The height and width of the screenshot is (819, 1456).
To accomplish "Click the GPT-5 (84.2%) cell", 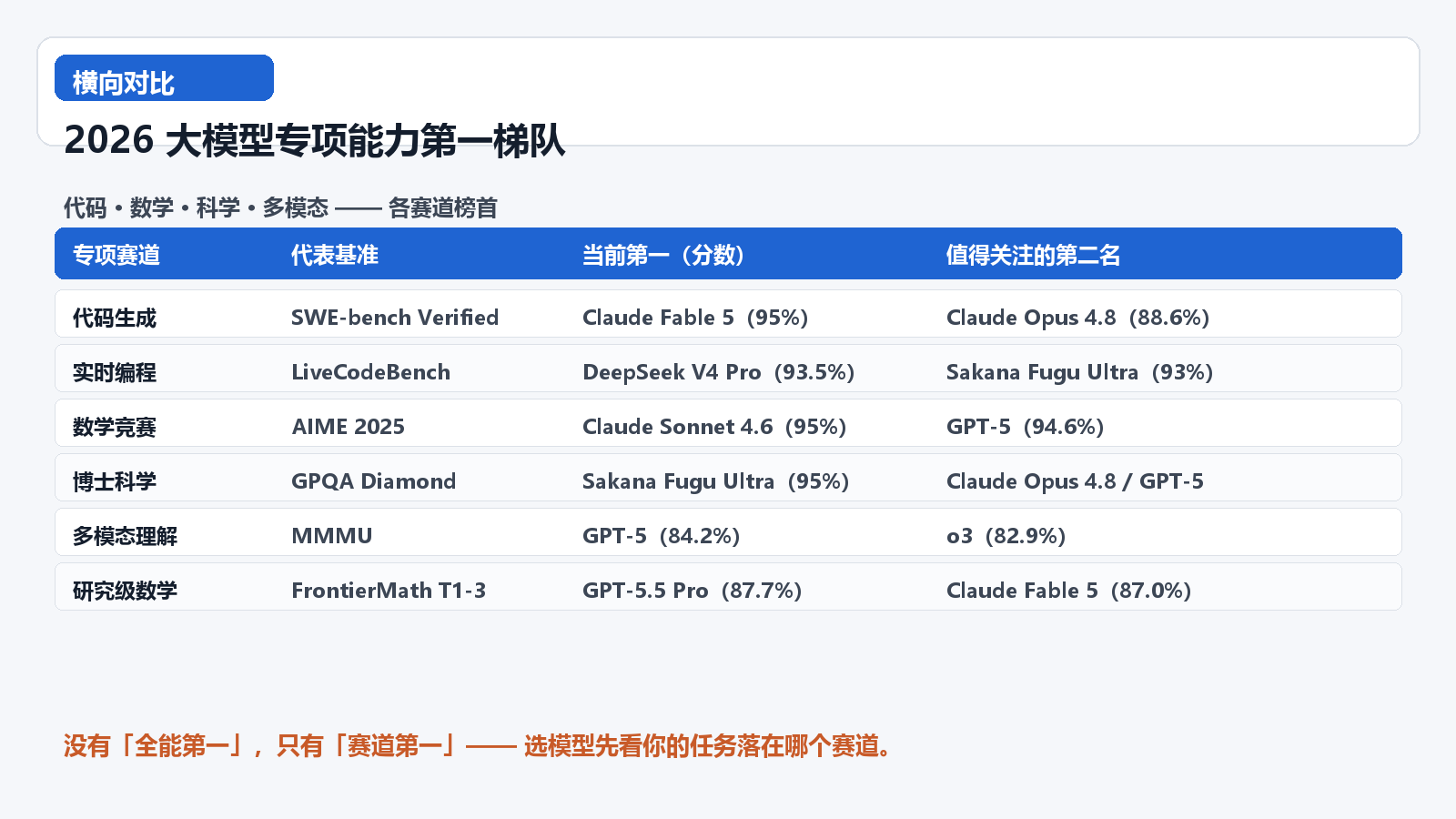I will click(x=662, y=536).
